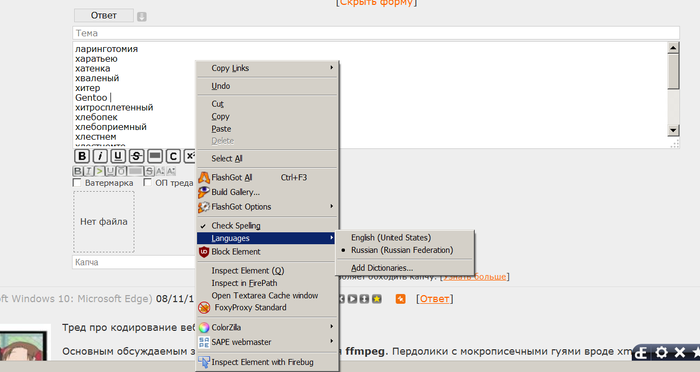Choose Paste from context menu
Image resolution: width=700 pixels, height=372 pixels.
[x=267, y=129]
